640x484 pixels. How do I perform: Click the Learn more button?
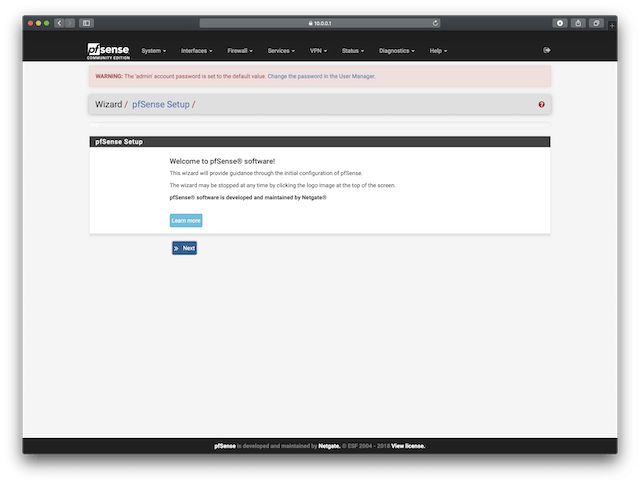(x=186, y=220)
